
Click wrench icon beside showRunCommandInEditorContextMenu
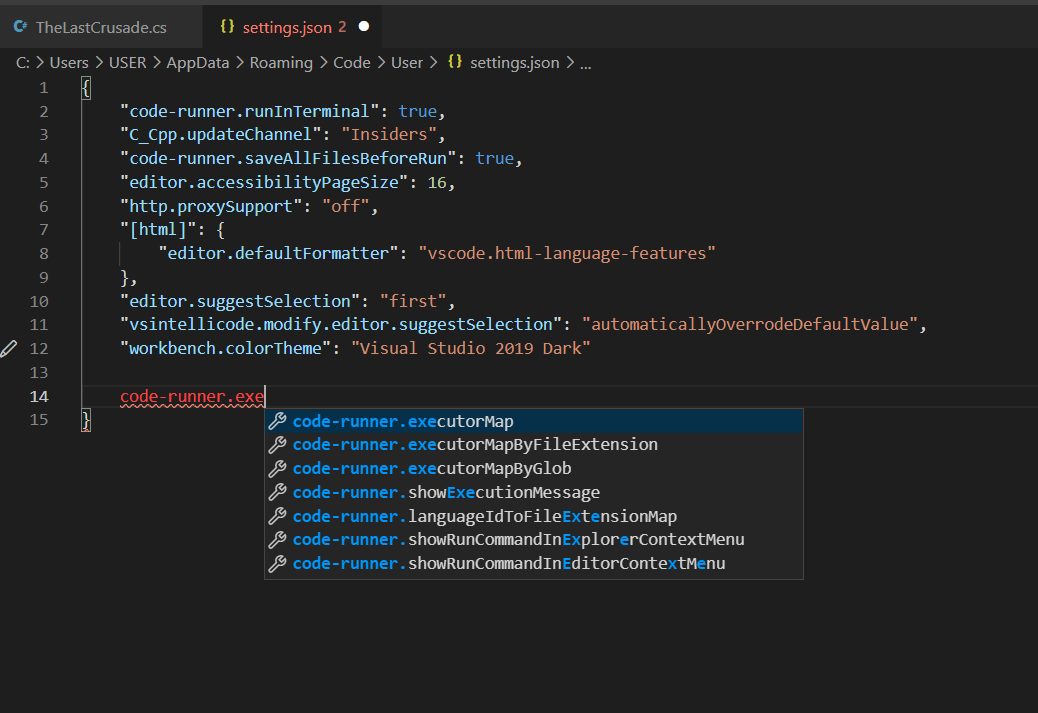[x=277, y=563]
